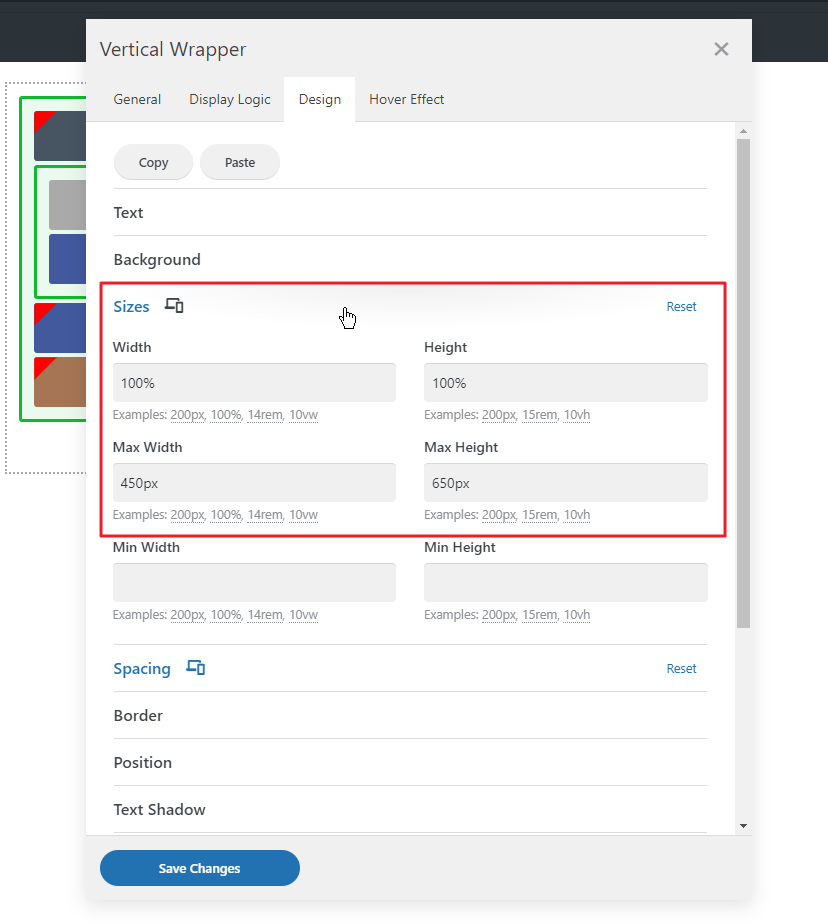Insert 10vh example under Max Height

(577, 515)
